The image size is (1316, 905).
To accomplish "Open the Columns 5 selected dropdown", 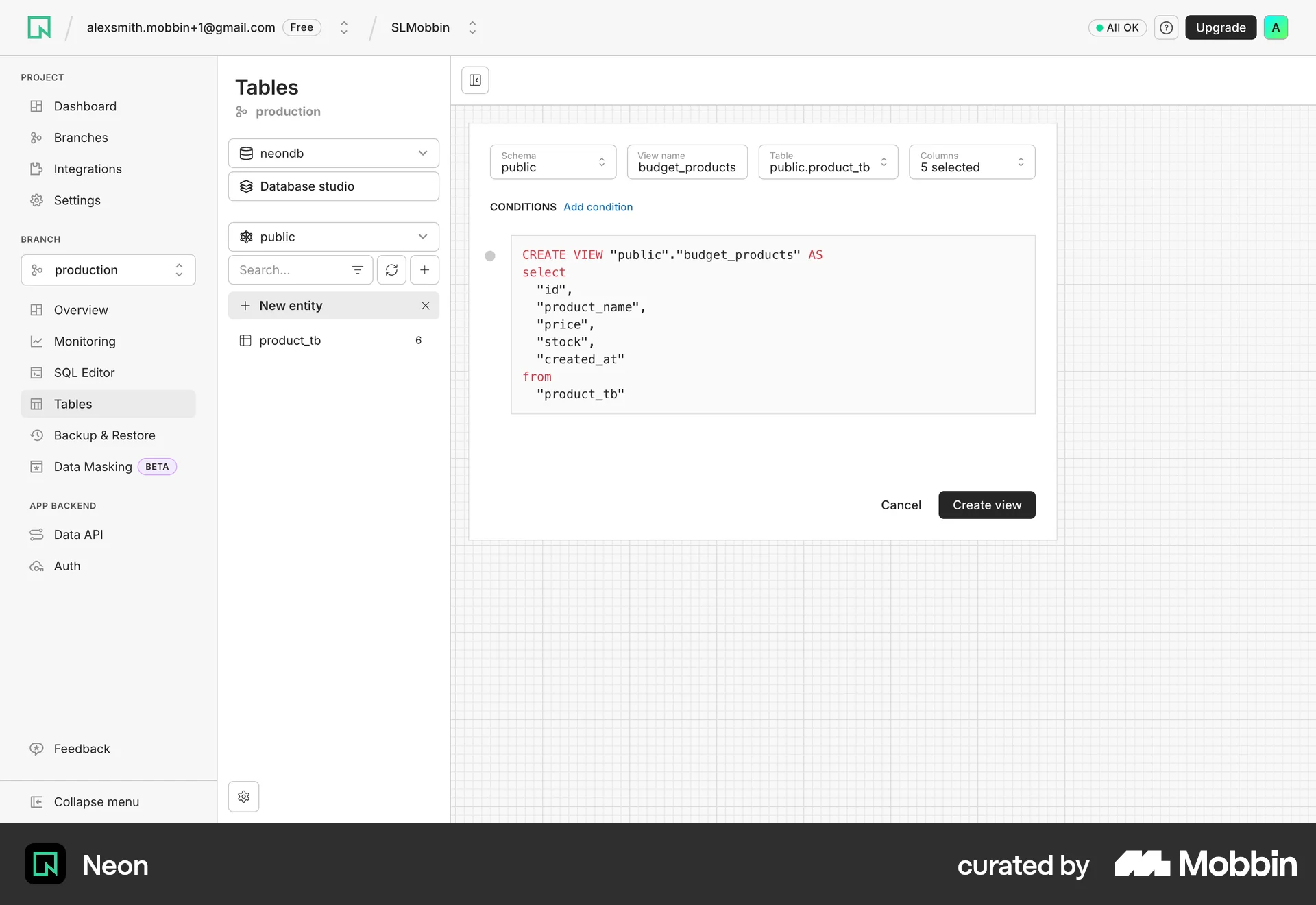I will click(x=972, y=162).
